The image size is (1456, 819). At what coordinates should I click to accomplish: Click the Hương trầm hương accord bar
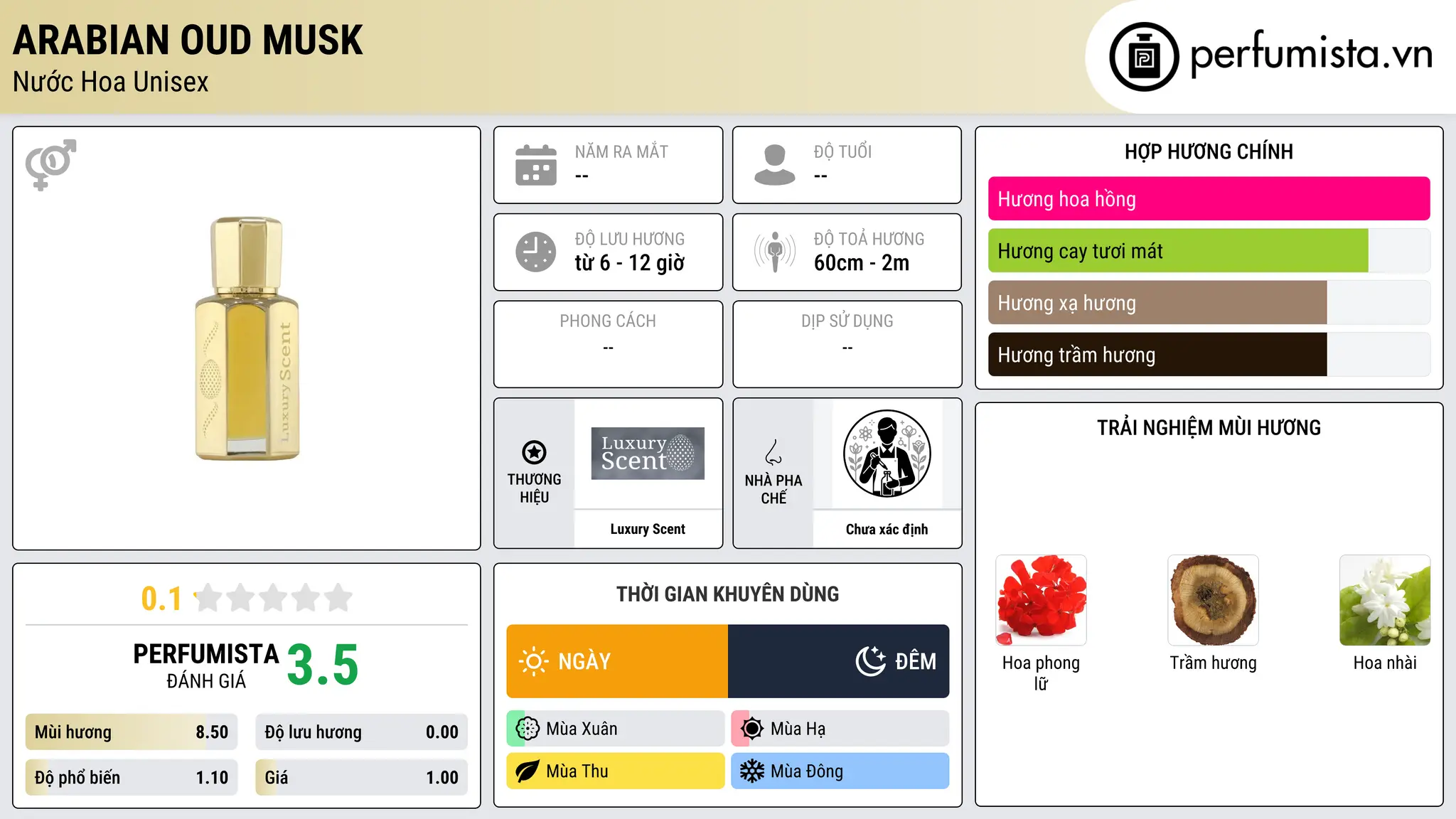click(x=1209, y=355)
